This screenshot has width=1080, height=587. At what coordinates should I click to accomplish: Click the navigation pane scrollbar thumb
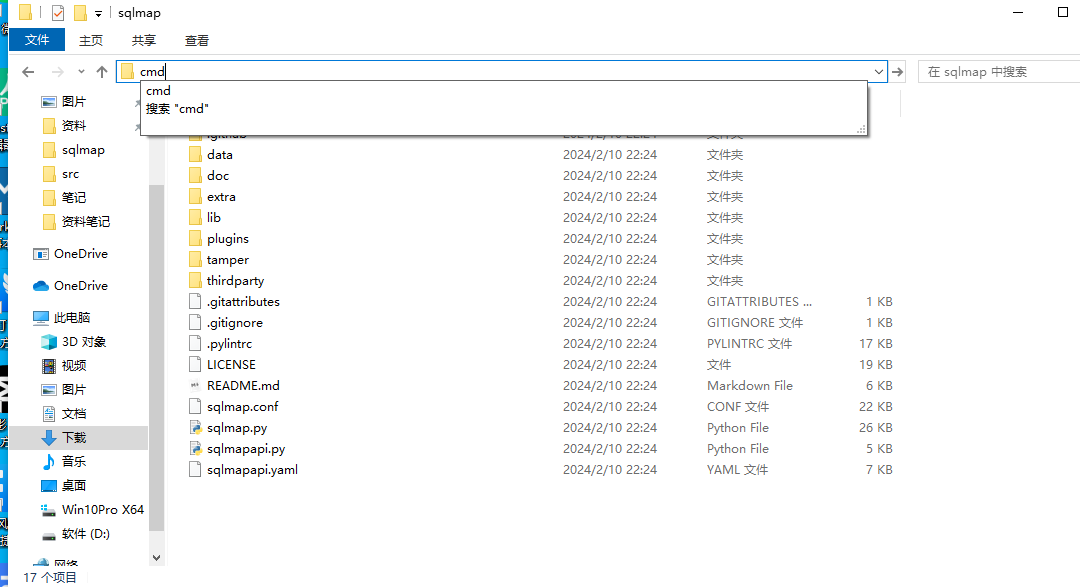pos(156,358)
